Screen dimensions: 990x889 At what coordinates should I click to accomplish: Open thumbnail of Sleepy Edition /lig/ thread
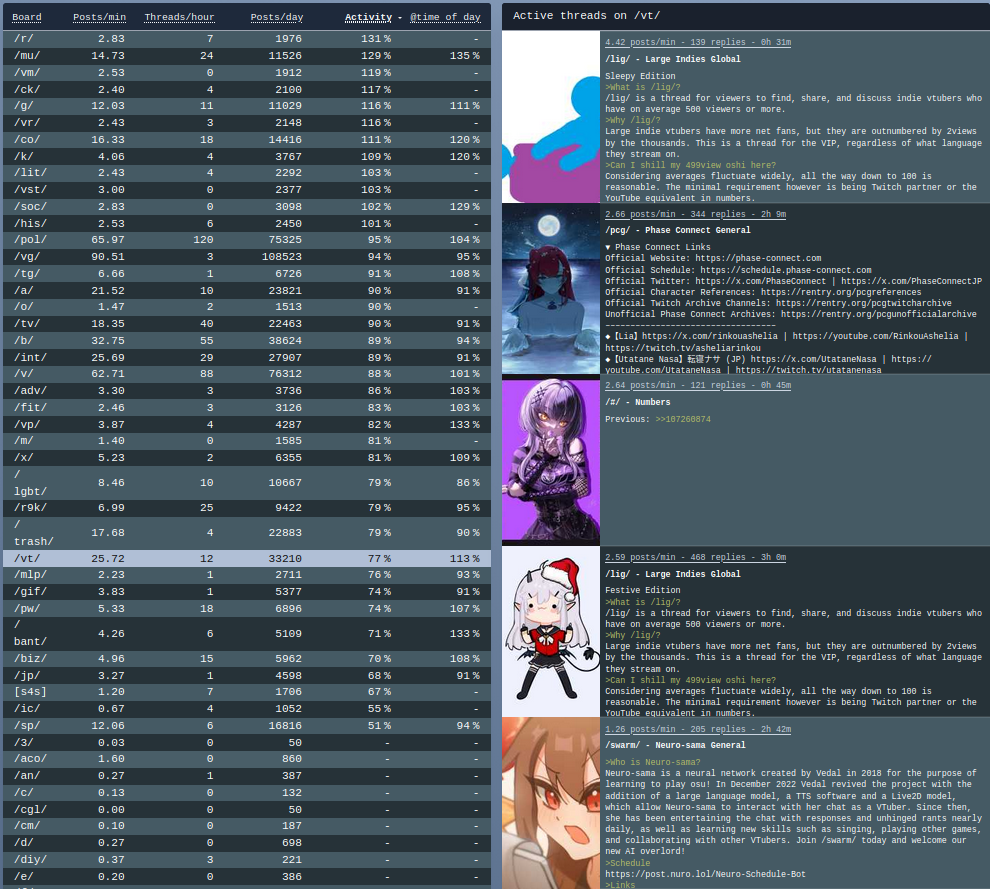coord(551,117)
